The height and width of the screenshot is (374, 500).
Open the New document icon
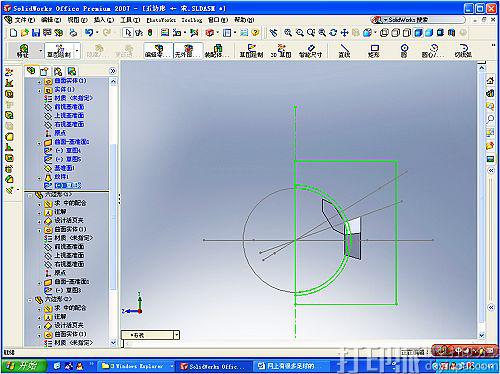point(14,33)
